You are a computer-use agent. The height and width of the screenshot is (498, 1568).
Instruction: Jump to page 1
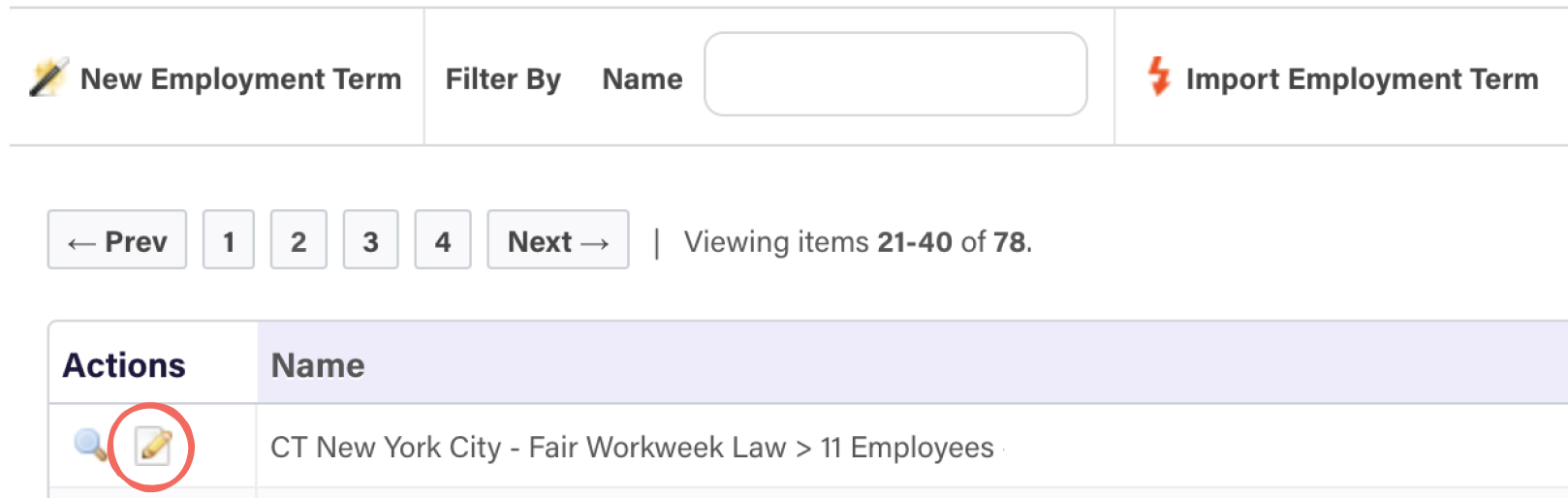coord(229,239)
